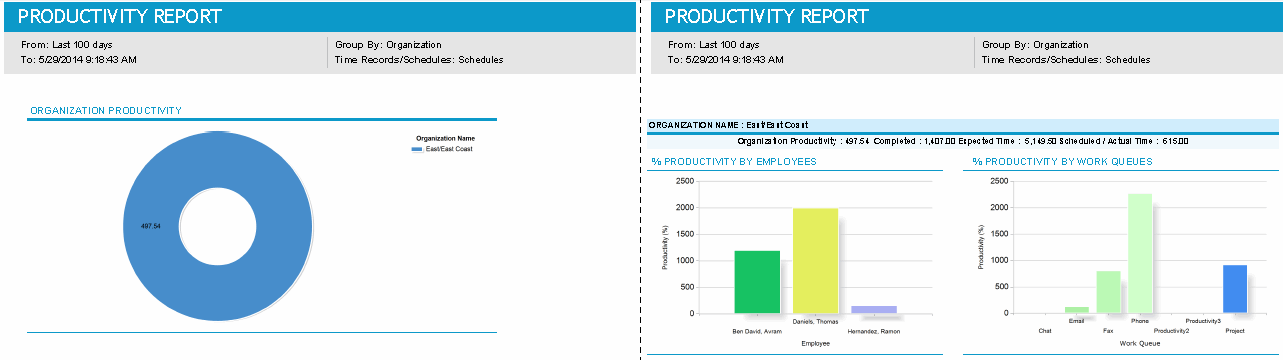Viewport: 1283px width, 360px height.
Task: Click Time Records/Schedules text on donut page
Action: coord(419,60)
